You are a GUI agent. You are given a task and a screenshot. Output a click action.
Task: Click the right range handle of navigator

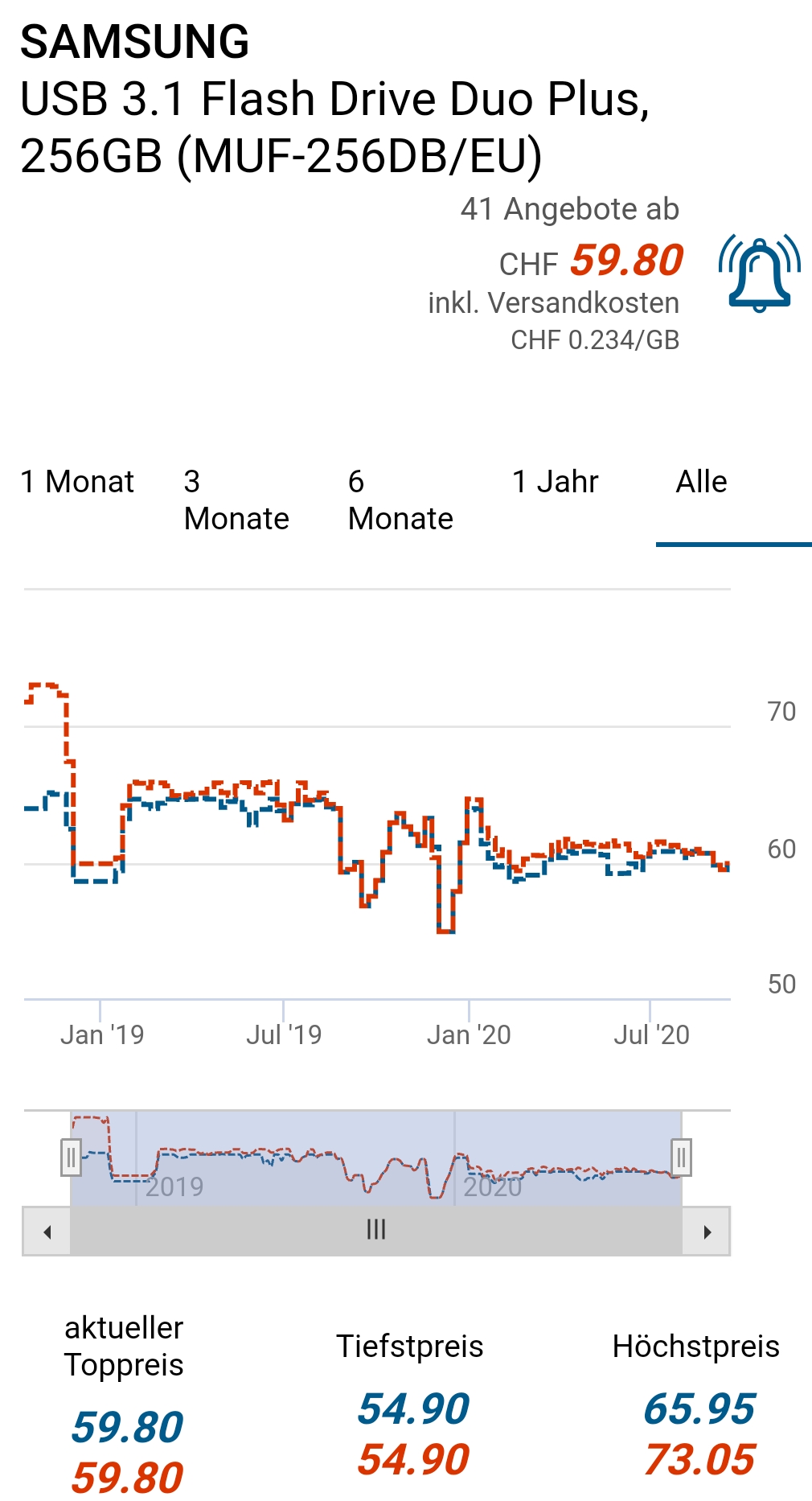pyautogui.click(x=681, y=1158)
